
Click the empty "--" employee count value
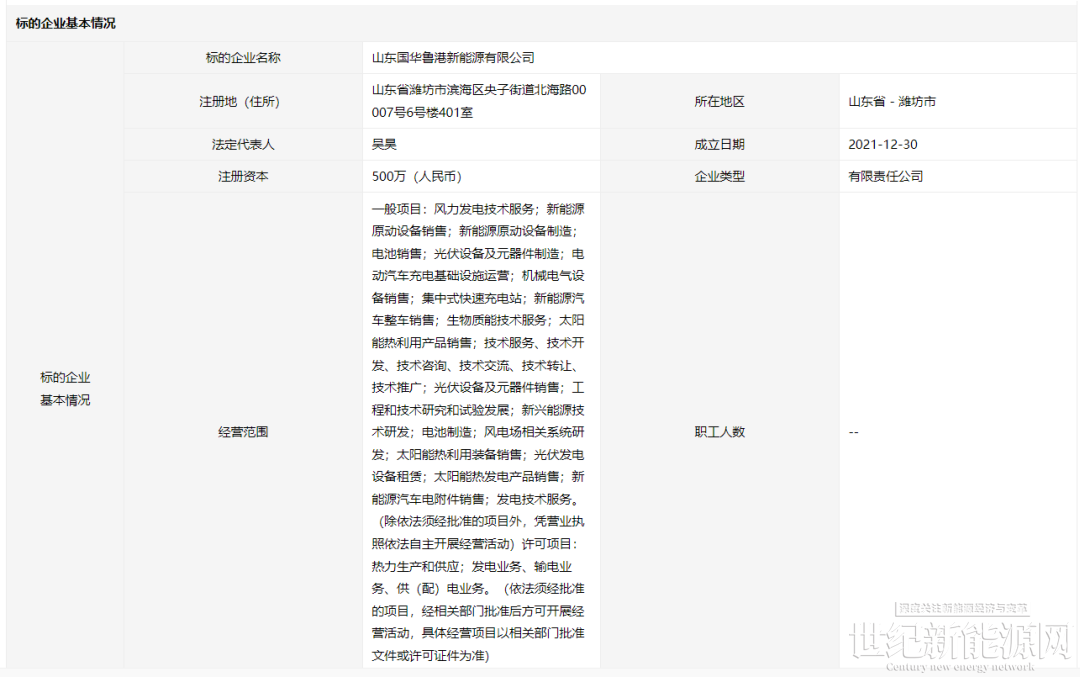pos(854,432)
